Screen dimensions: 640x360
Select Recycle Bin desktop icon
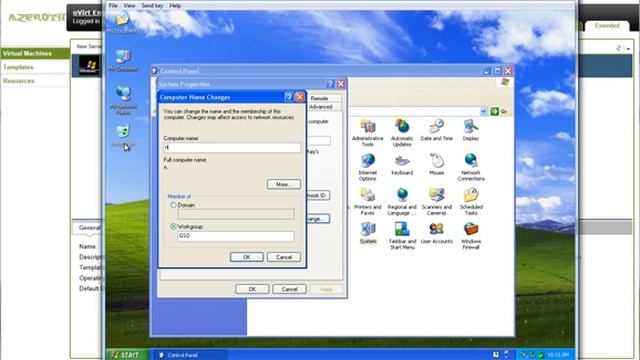pyautogui.click(x=123, y=136)
